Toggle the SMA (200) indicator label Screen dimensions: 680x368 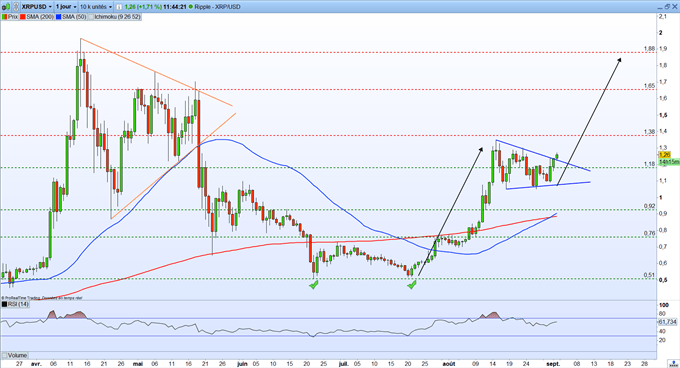tap(37, 17)
